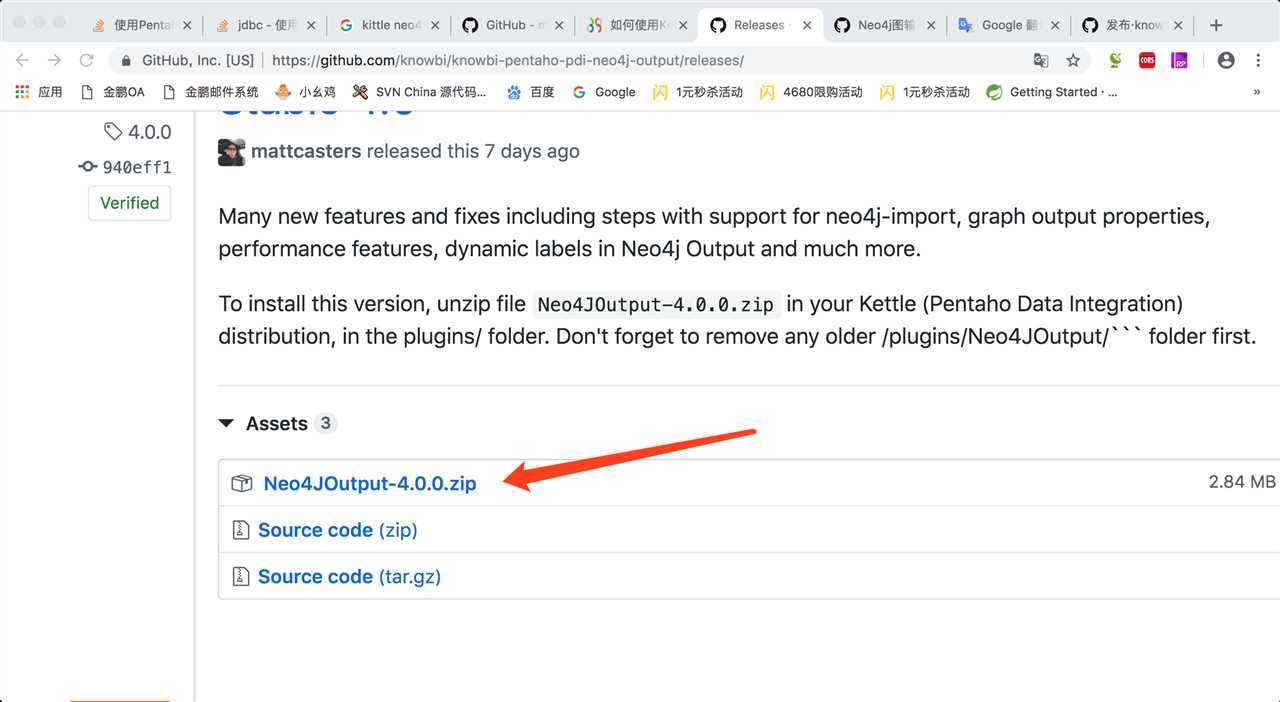Open the 金鹏OA bookmark
This screenshot has width=1280, height=702.
(112, 92)
